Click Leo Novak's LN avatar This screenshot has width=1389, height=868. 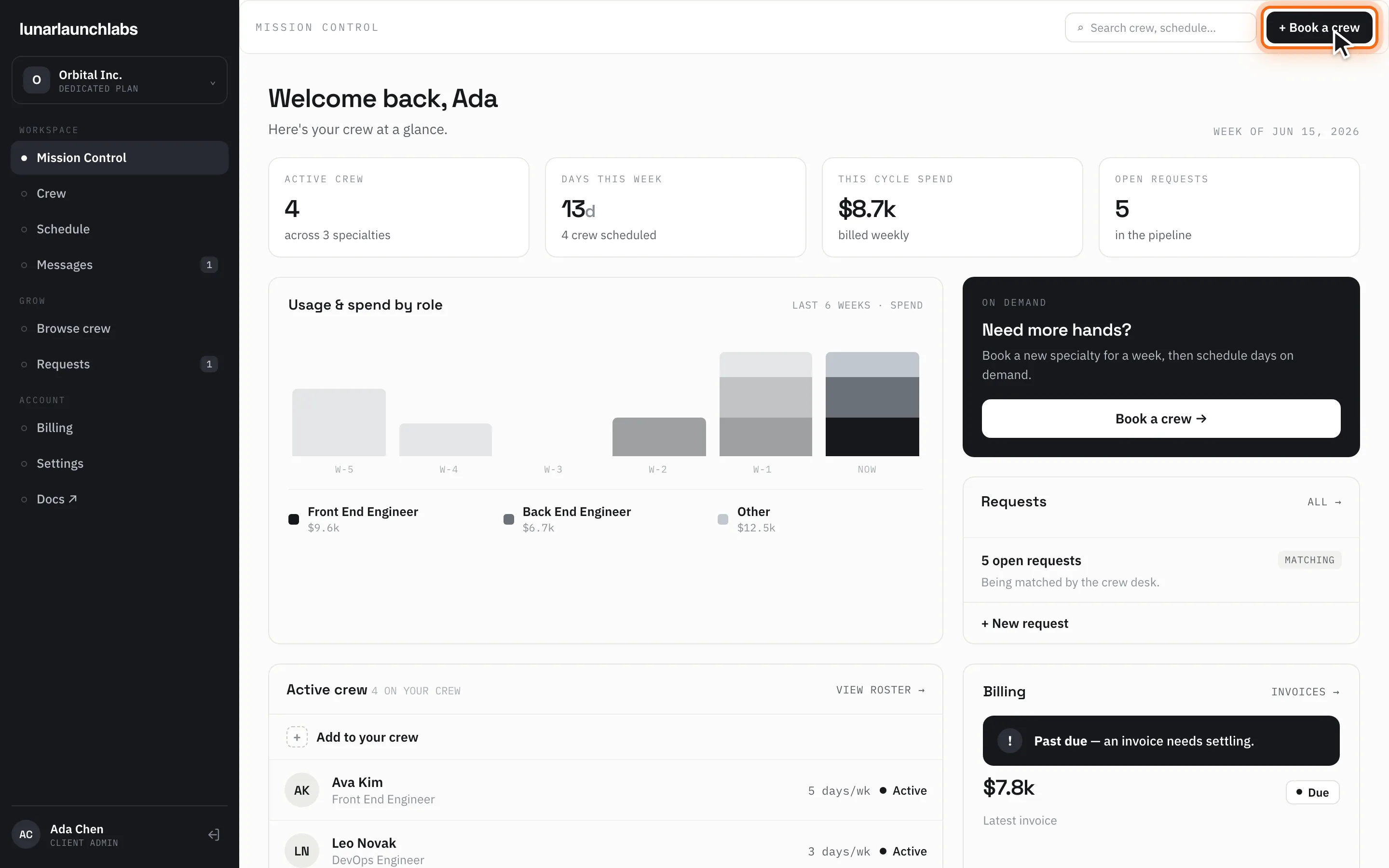tap(302, 851)
